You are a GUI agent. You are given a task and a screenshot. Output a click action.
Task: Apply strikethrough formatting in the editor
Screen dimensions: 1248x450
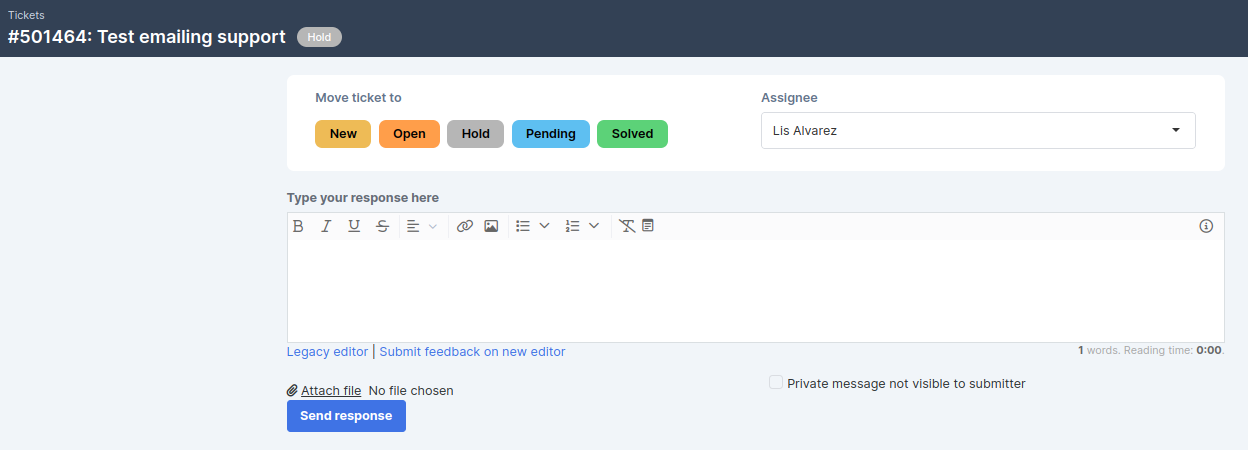point(382,226)
